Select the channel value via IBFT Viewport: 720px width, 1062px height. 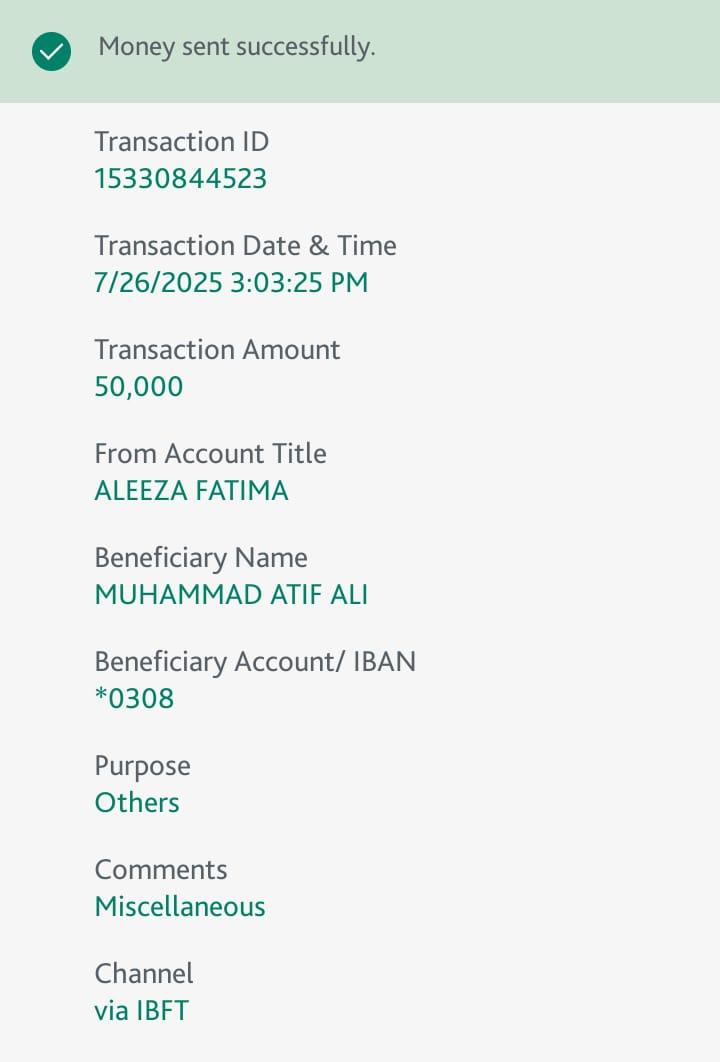tap(141, 1011)
